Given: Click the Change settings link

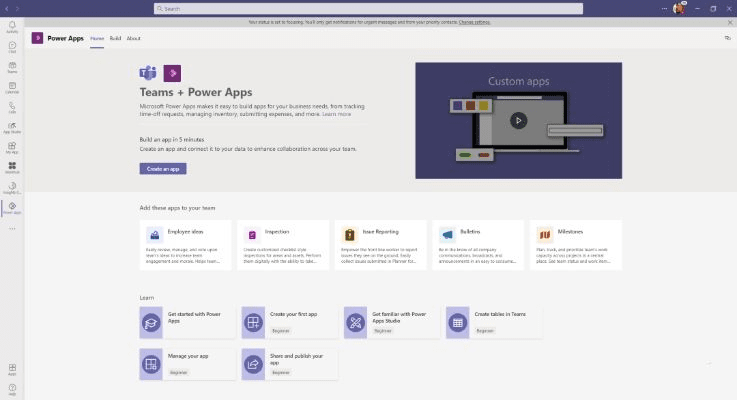Looking at the screenshot, I should tap(474, 21).
